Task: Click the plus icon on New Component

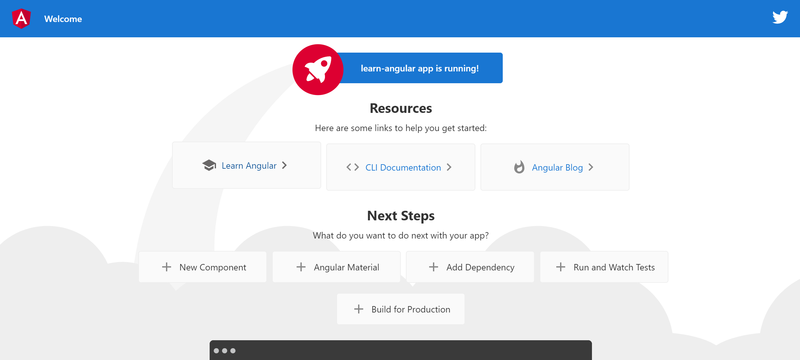Action: pyautogui.click(x=166, y=267)
